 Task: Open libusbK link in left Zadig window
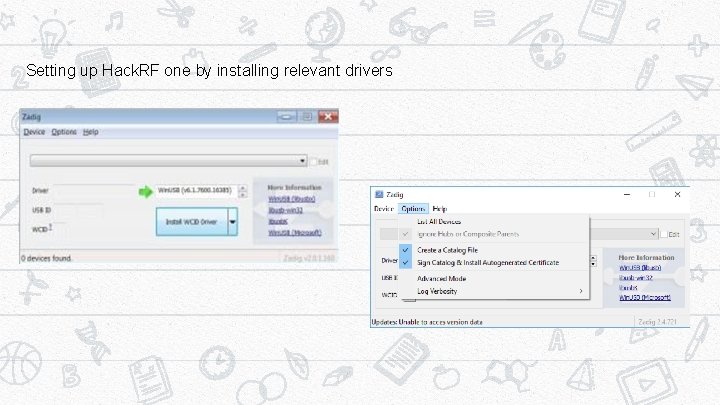[x=278, y=221]
